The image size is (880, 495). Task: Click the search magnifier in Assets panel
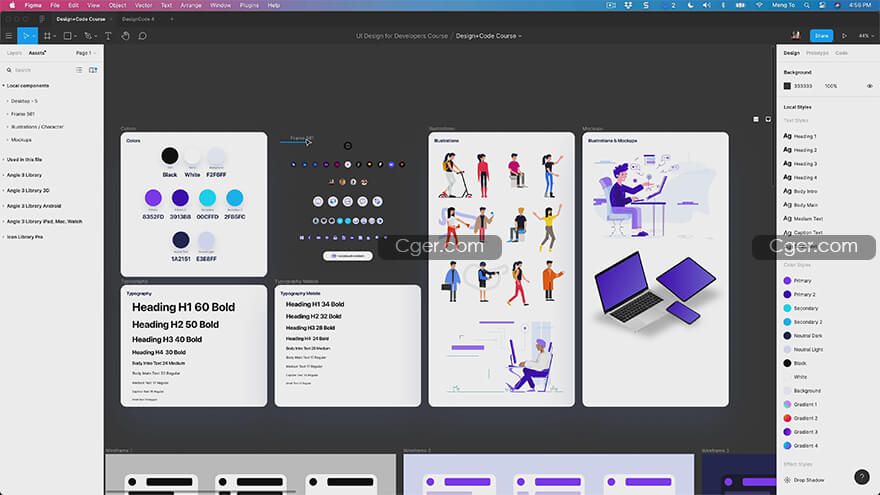[x=9, y=70]
